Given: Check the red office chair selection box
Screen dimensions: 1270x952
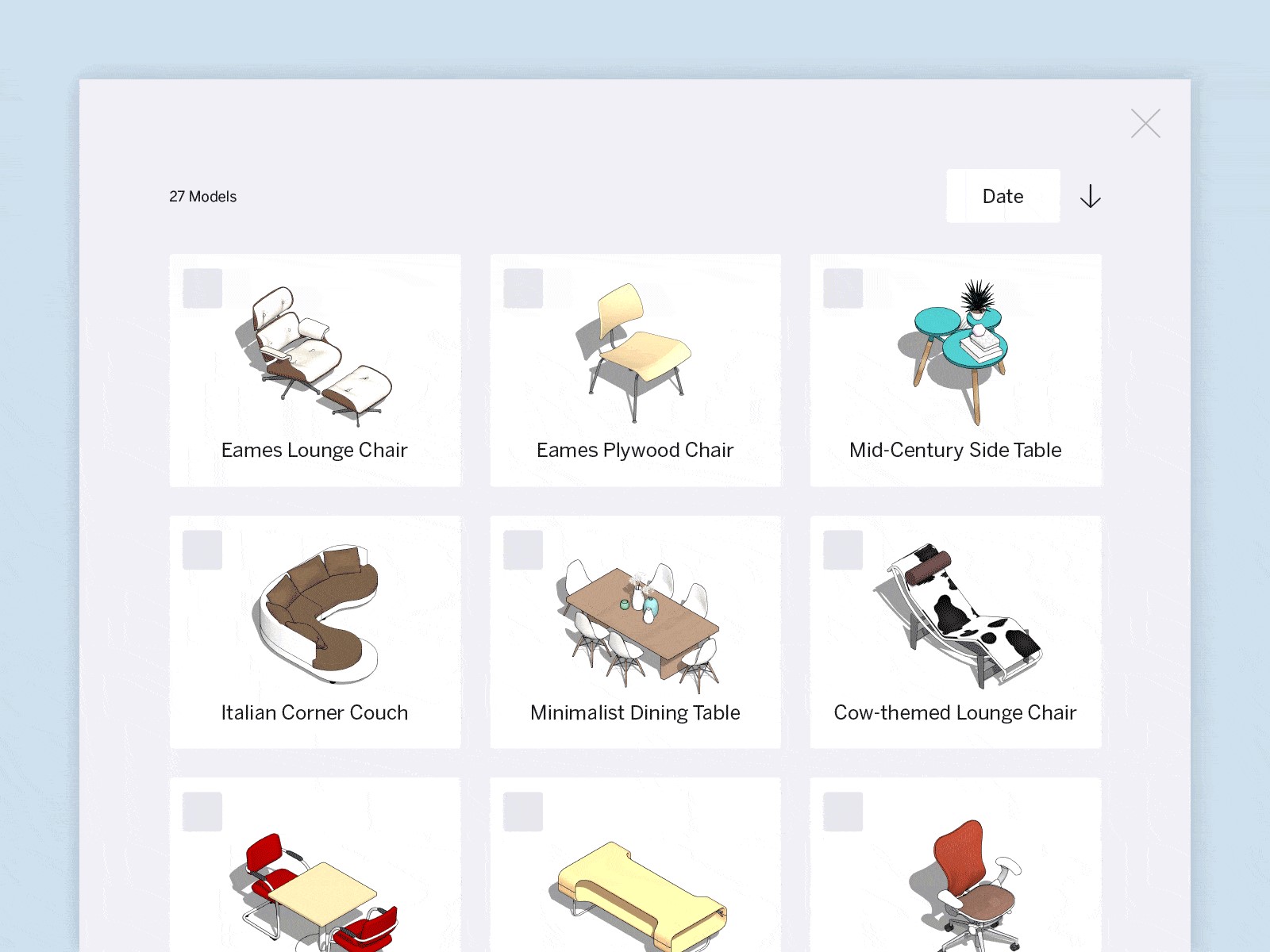Looking at the screenshot, I should point(843,812).
